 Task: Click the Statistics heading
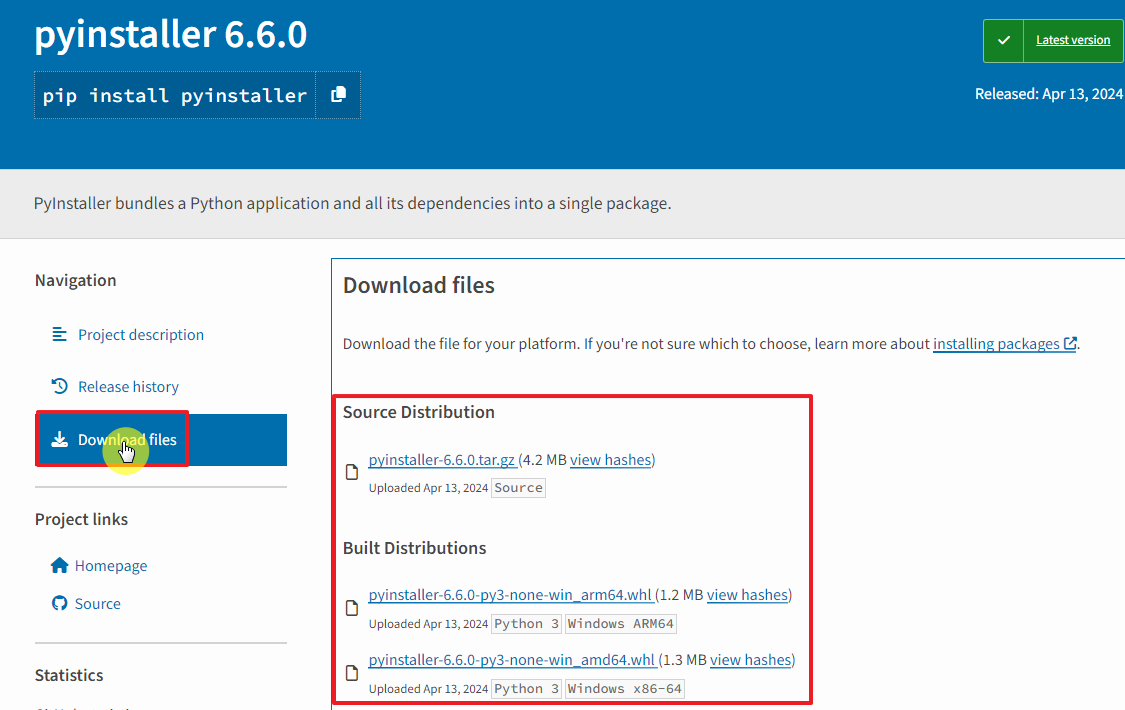click(69, 675)
